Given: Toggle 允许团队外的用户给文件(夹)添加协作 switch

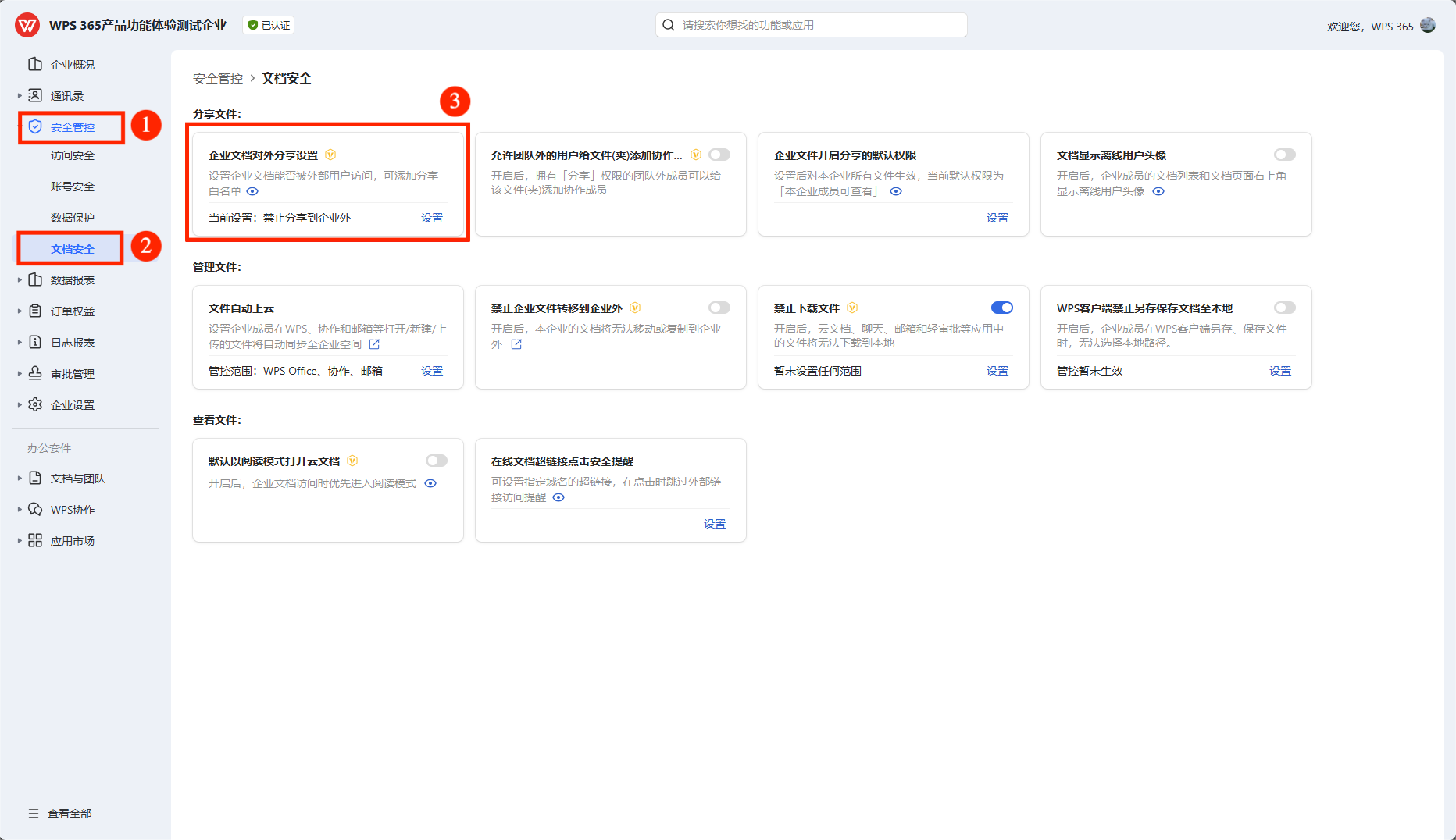Looking at the screenshot, I should coord(719,155).
